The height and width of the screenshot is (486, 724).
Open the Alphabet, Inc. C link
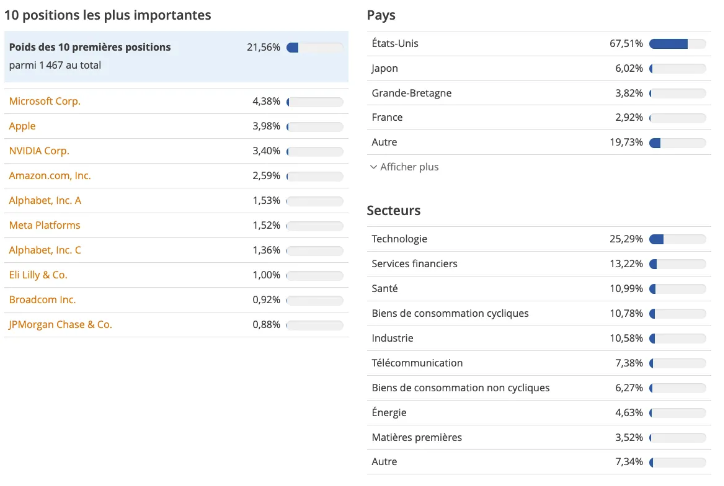coord(45,250)
